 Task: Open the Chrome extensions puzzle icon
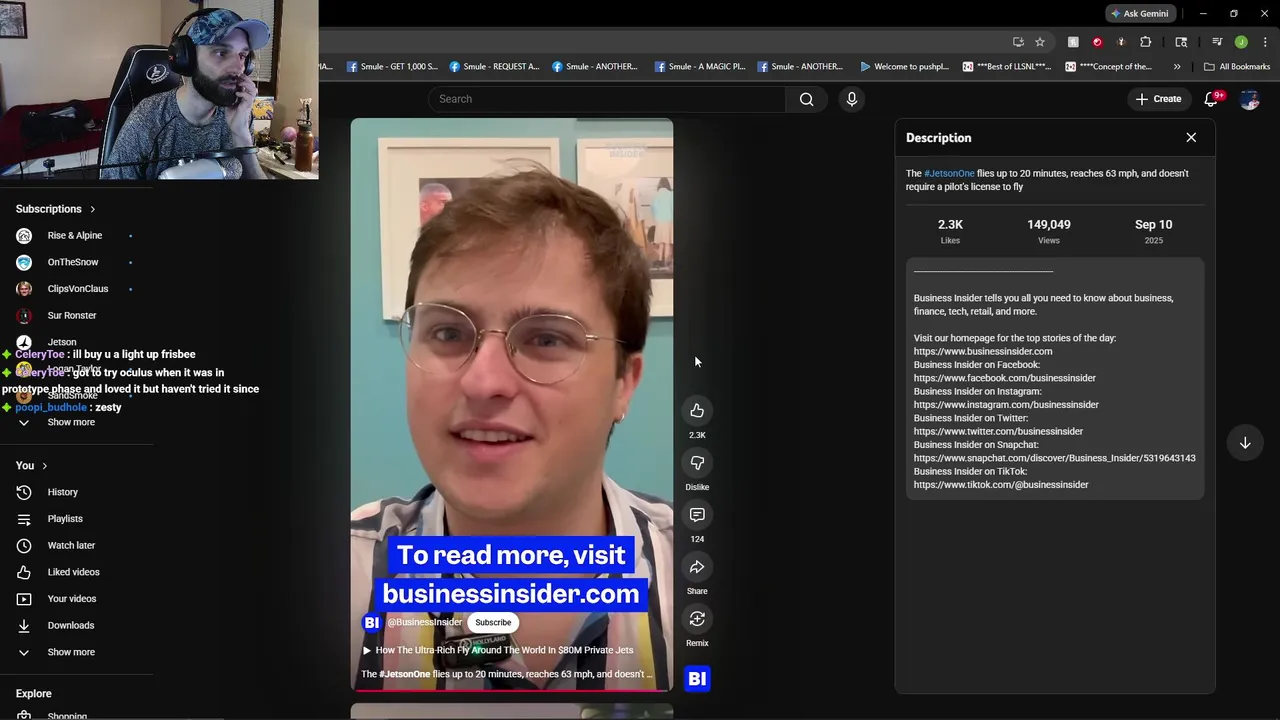[x=1146, y=42]
